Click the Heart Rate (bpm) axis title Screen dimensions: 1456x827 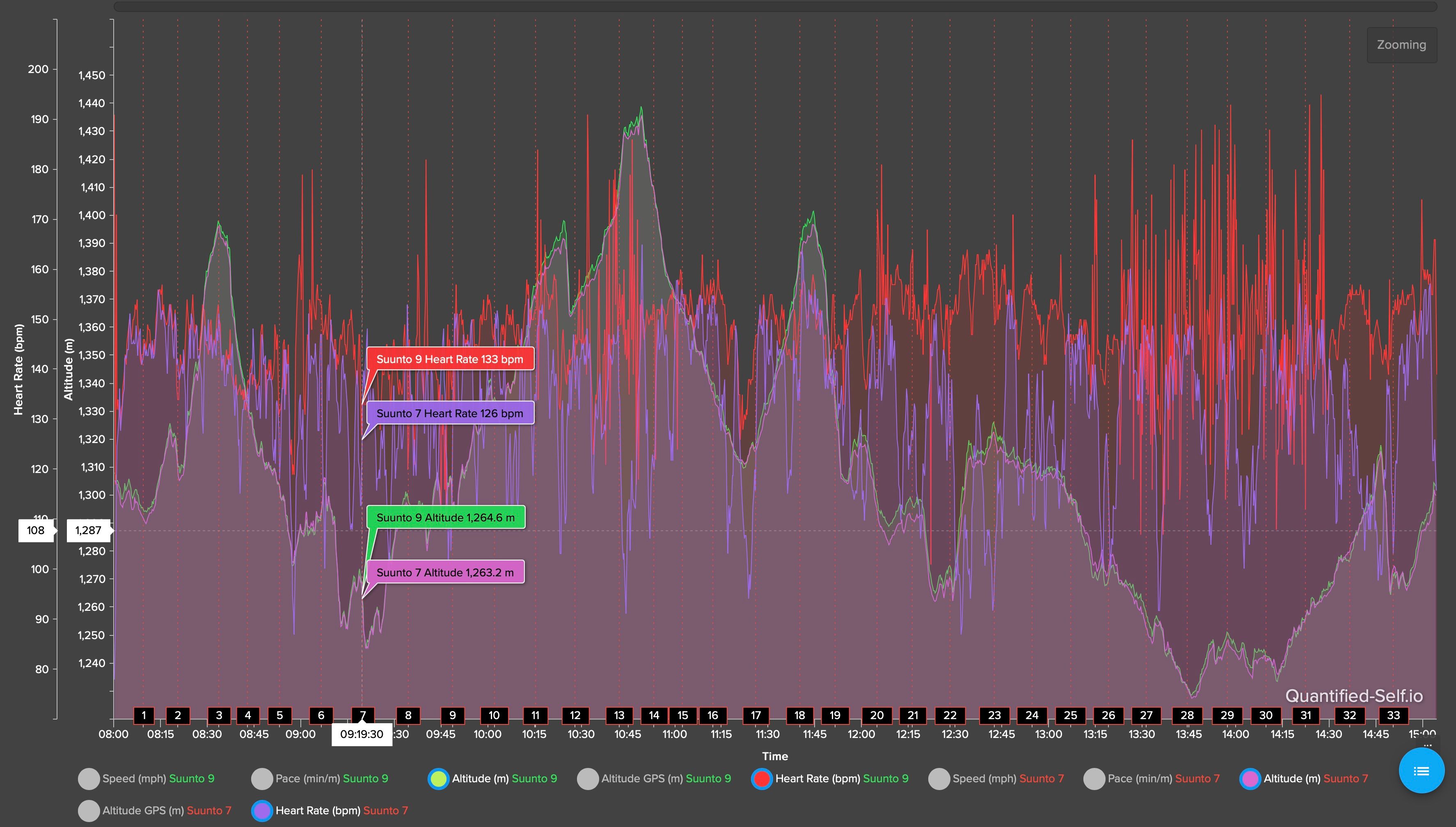point(19,370)
